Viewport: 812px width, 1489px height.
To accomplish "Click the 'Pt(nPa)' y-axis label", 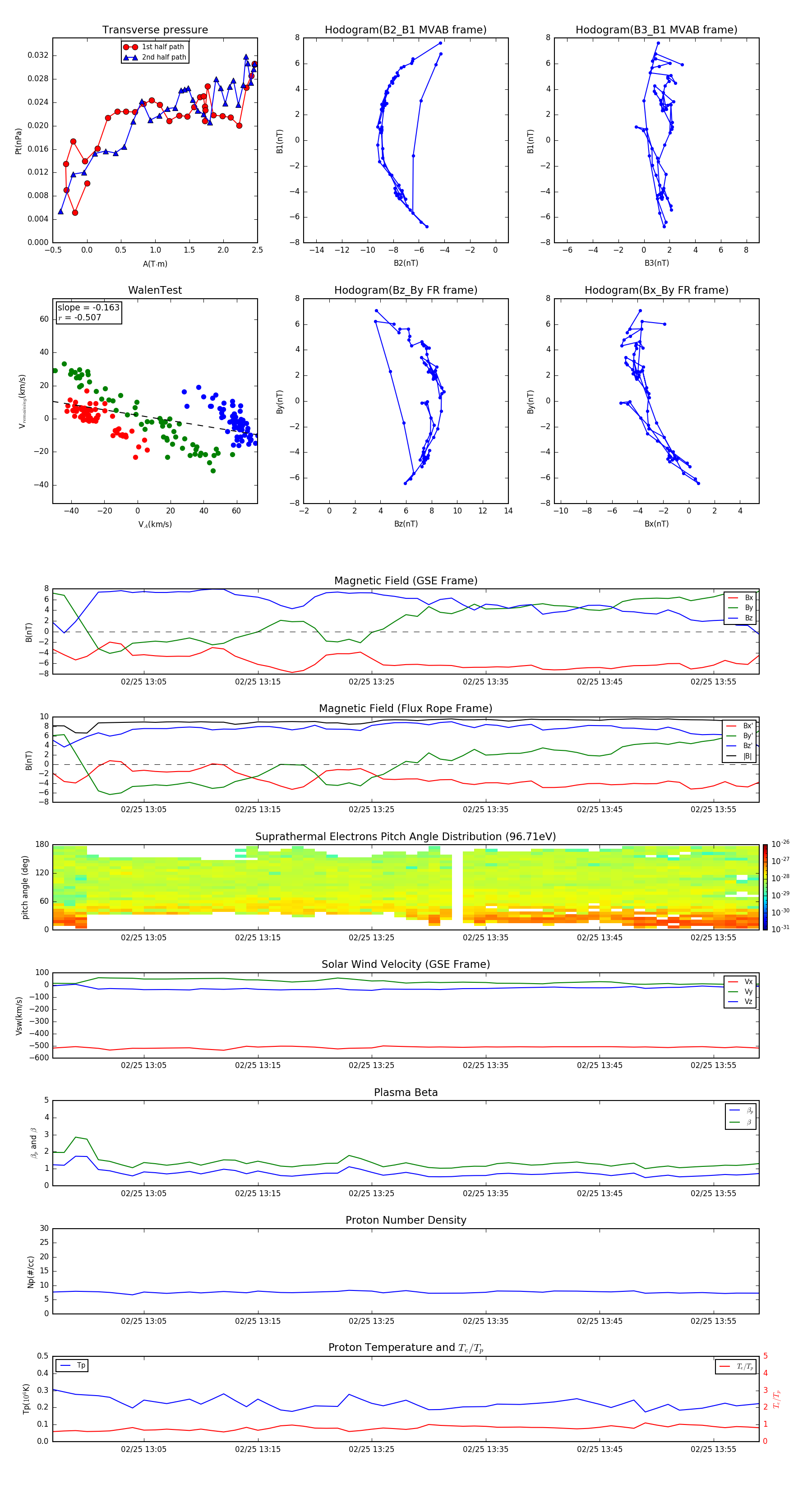I will pyautogui.click(x=18, y=140).
